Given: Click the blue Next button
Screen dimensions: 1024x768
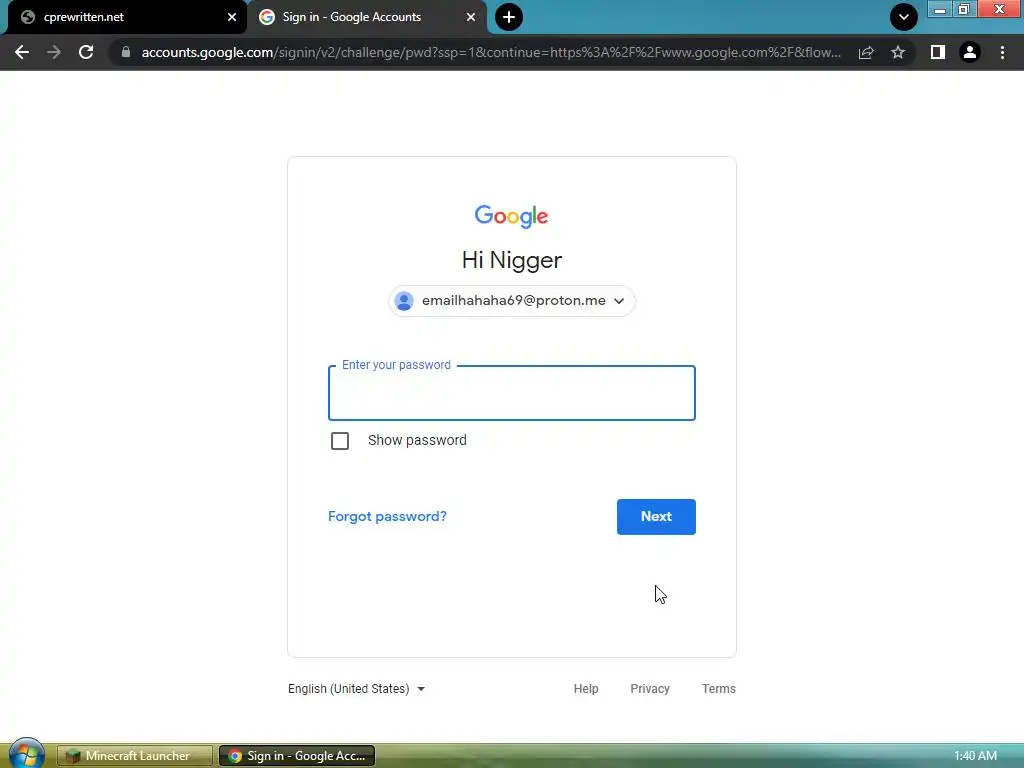Looking at the screenshot, I should tap(656, 517).
